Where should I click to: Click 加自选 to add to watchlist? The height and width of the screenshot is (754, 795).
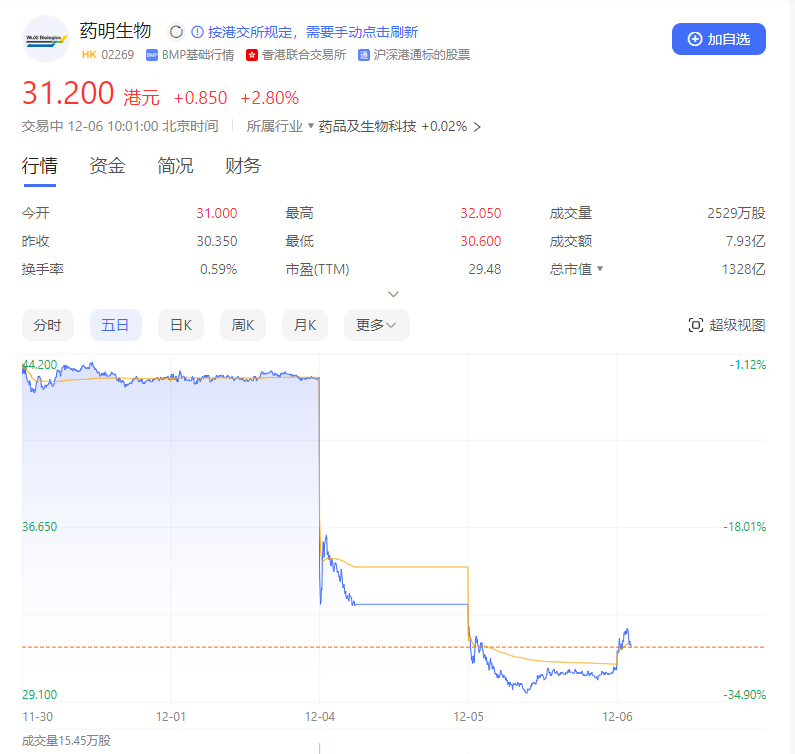[718, 39]
